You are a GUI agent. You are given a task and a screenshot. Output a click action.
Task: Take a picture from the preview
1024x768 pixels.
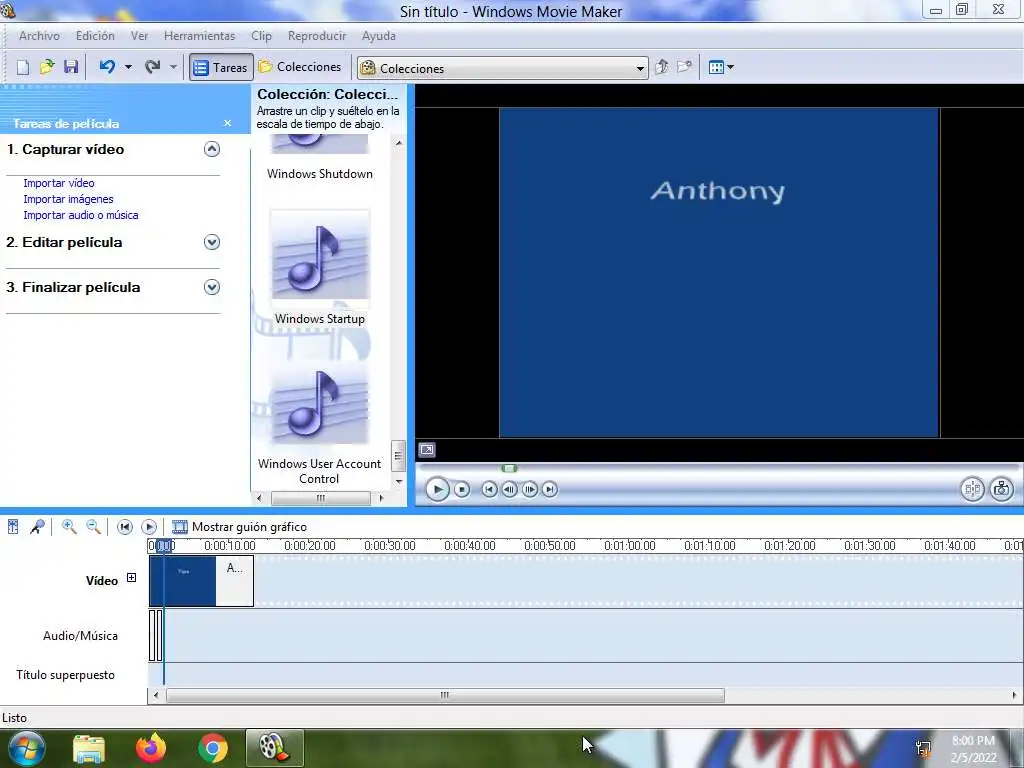click(1002, 489)
